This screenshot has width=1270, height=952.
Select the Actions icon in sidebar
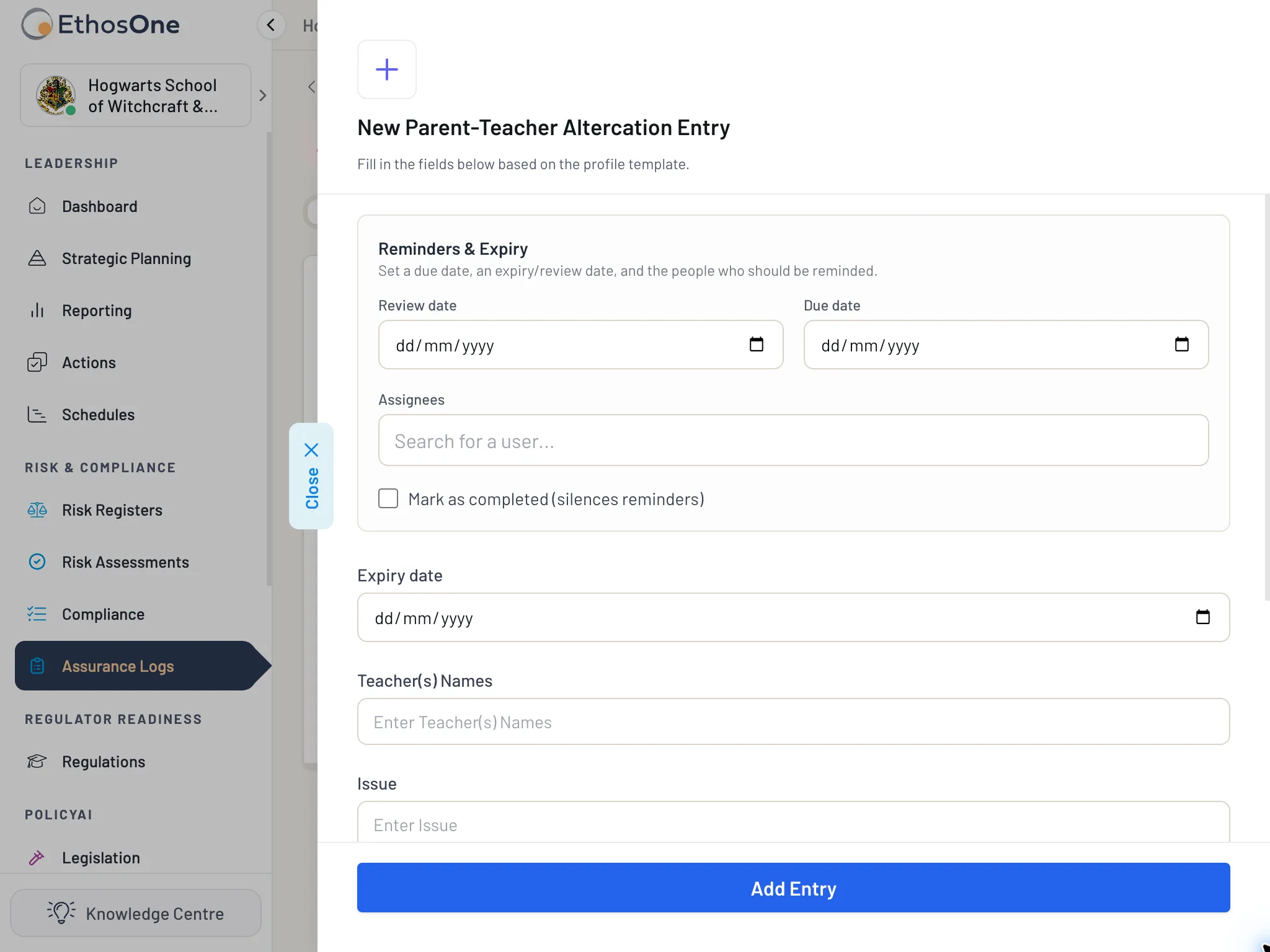[37, 363]
